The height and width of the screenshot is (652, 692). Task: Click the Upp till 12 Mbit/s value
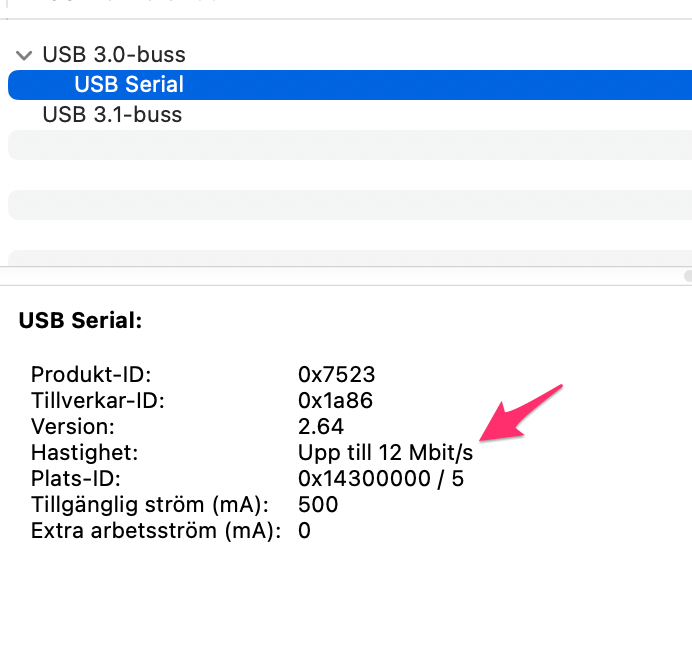point(385,453)
